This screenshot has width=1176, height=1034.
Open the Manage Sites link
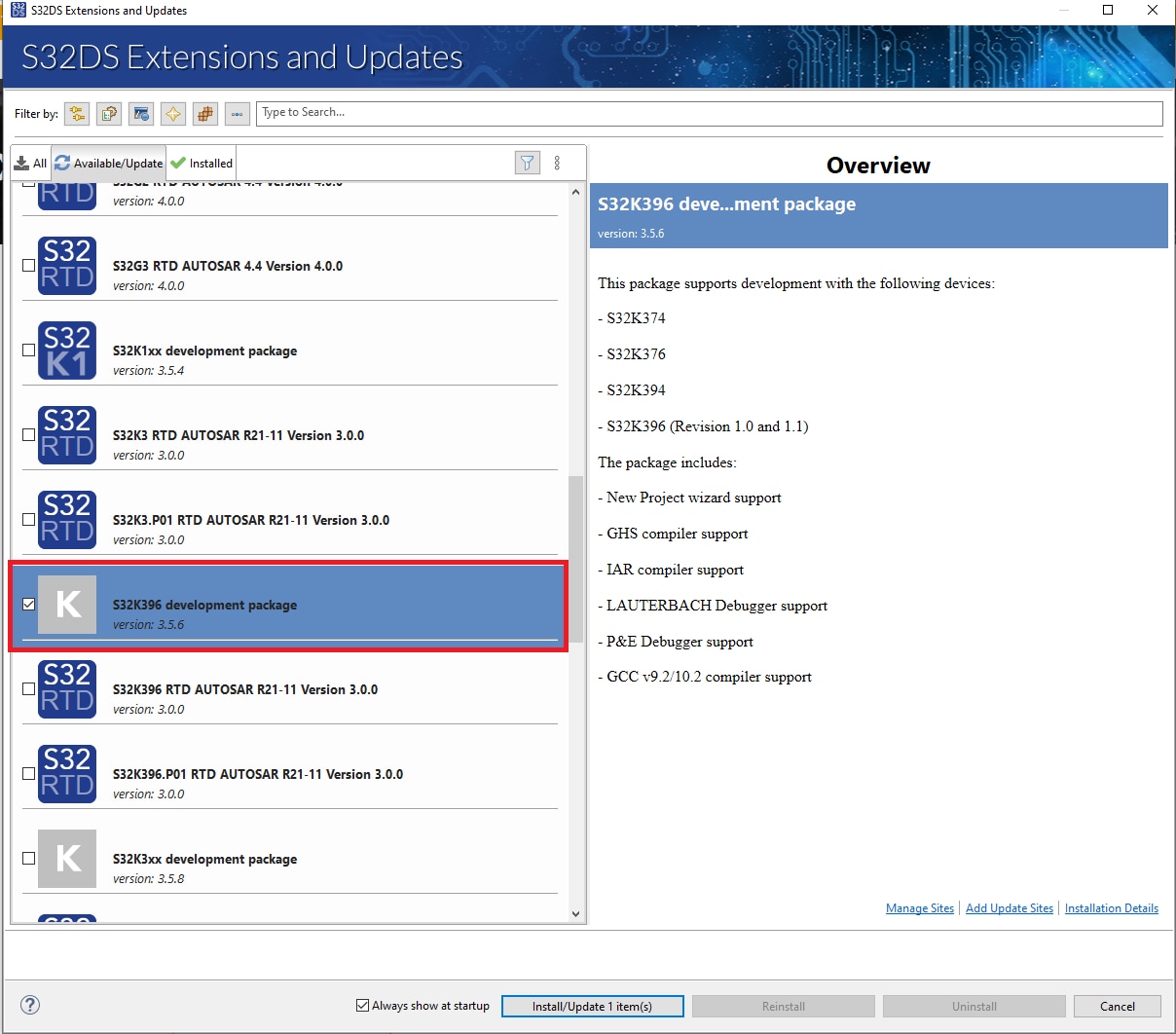click(x=919, y=908)
